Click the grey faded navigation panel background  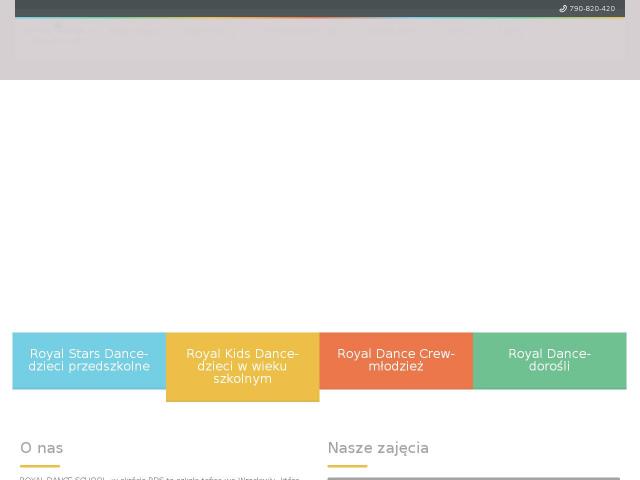click(x=320, y=51)
